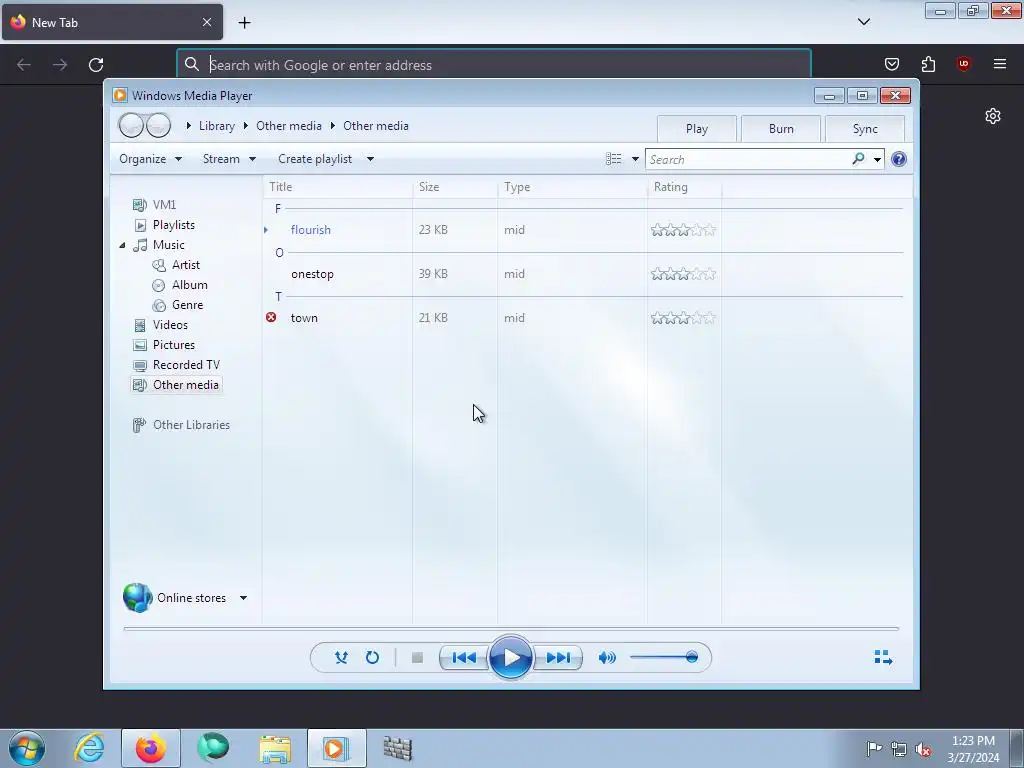
Task: Click Create playlist button
Action: pyautogui.click(x=315, y=159)
